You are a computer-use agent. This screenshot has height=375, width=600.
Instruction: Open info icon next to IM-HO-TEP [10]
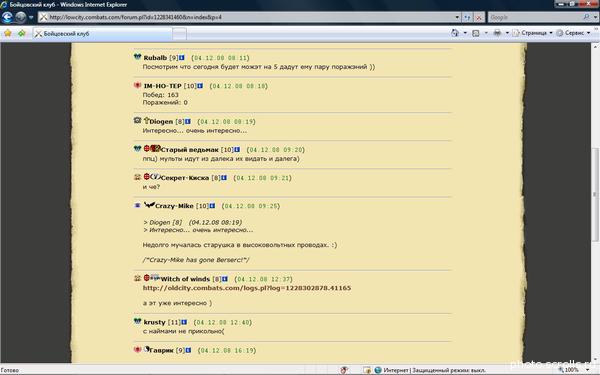(200, 86)
